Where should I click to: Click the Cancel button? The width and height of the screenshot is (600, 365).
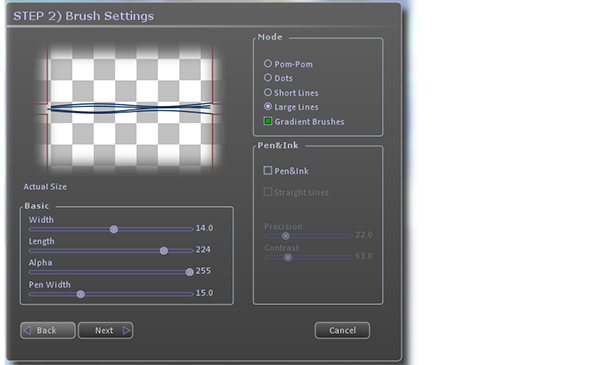(x=342, y=330)
